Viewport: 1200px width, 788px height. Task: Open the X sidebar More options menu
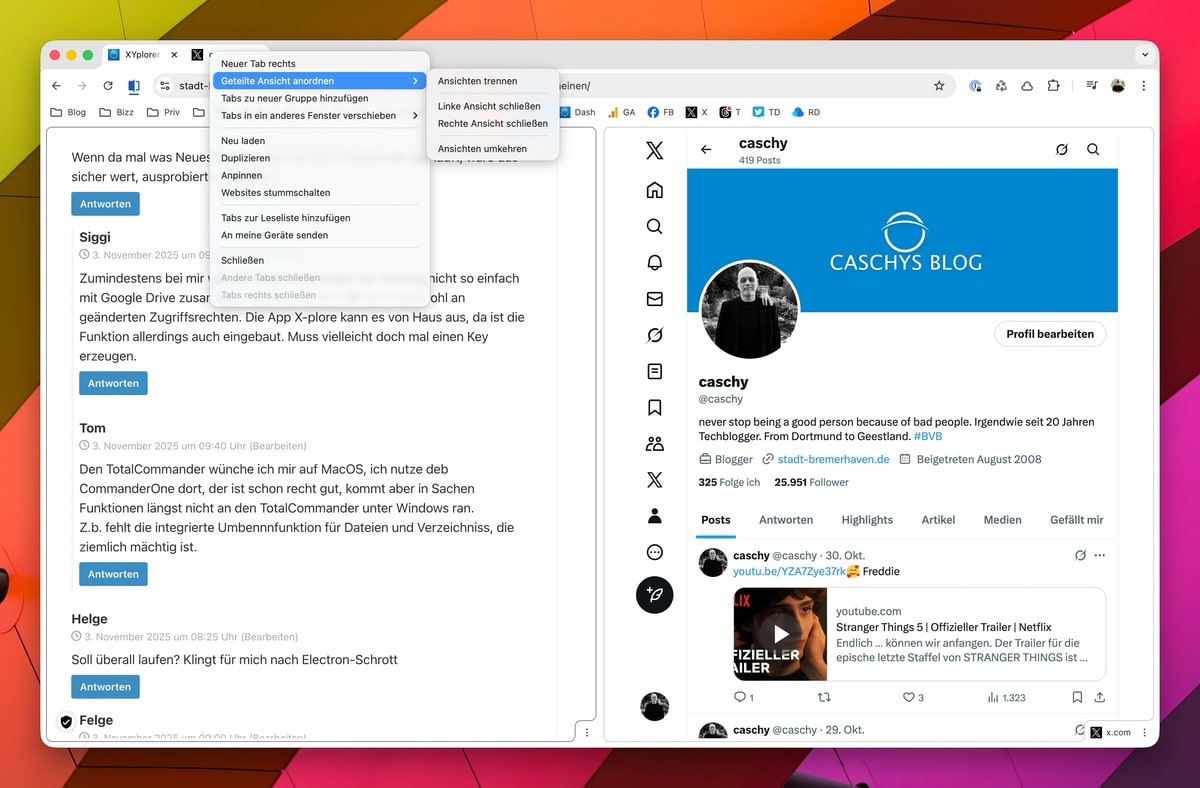pyautogui.click(x=654, y=552)
